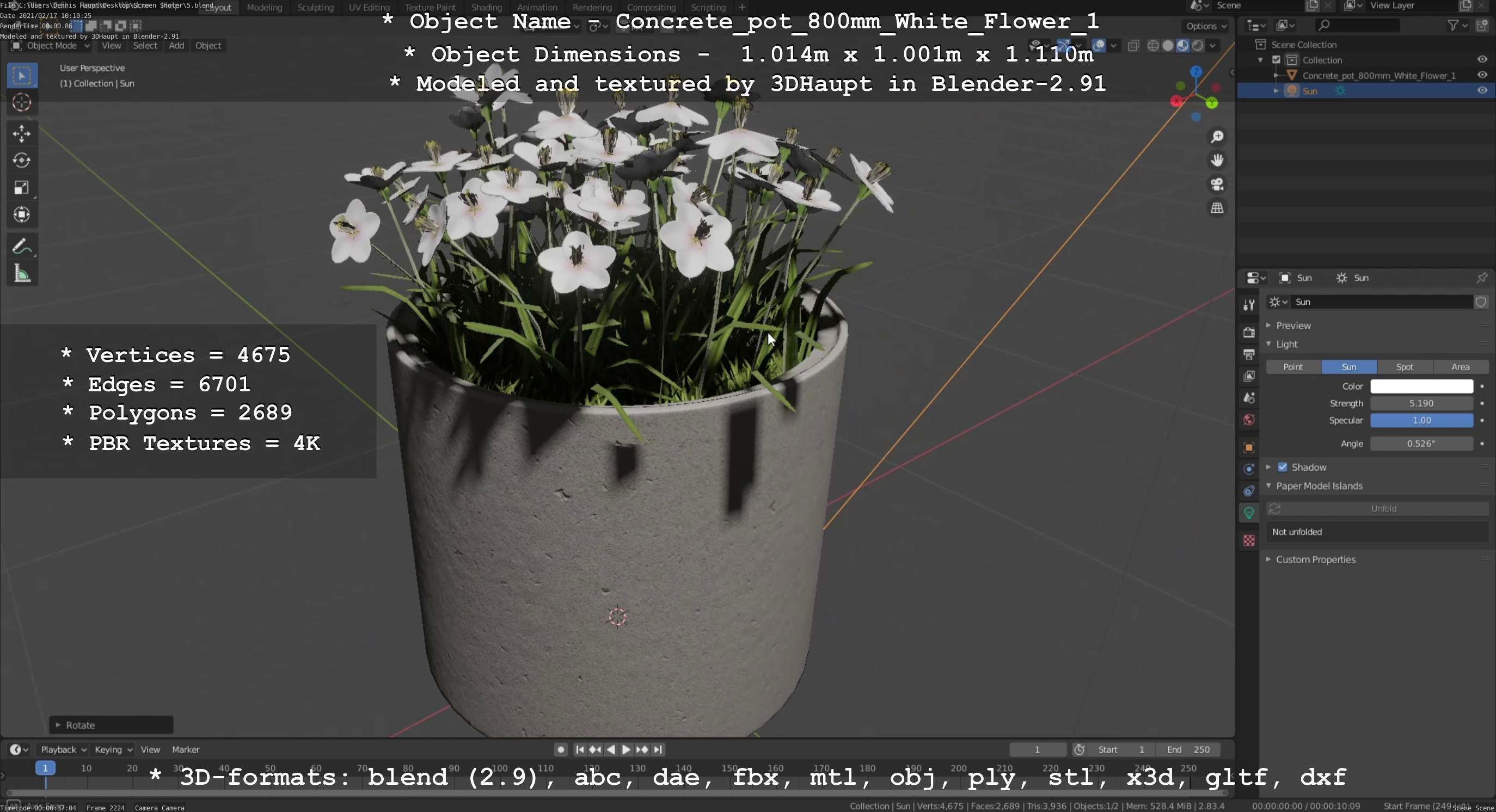Toggle camera view gizmo icon
The image size is (1496, 812).
(1217, 184)
